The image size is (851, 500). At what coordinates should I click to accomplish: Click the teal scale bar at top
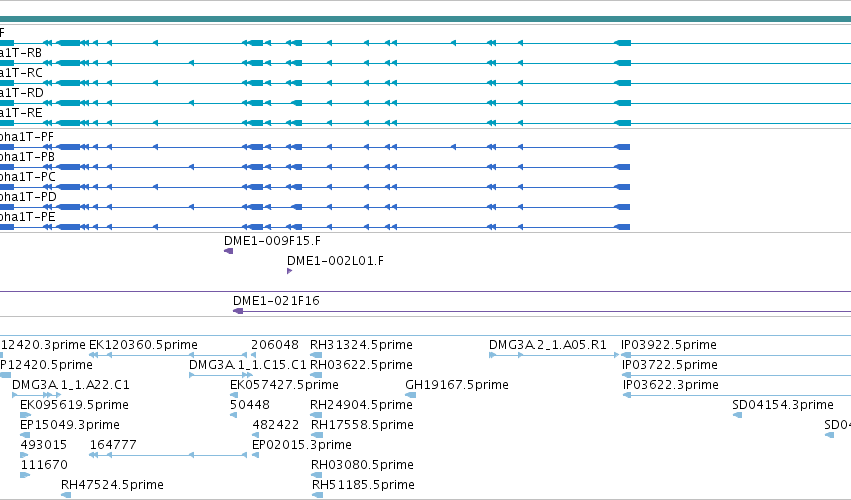[x=426, y=20]
